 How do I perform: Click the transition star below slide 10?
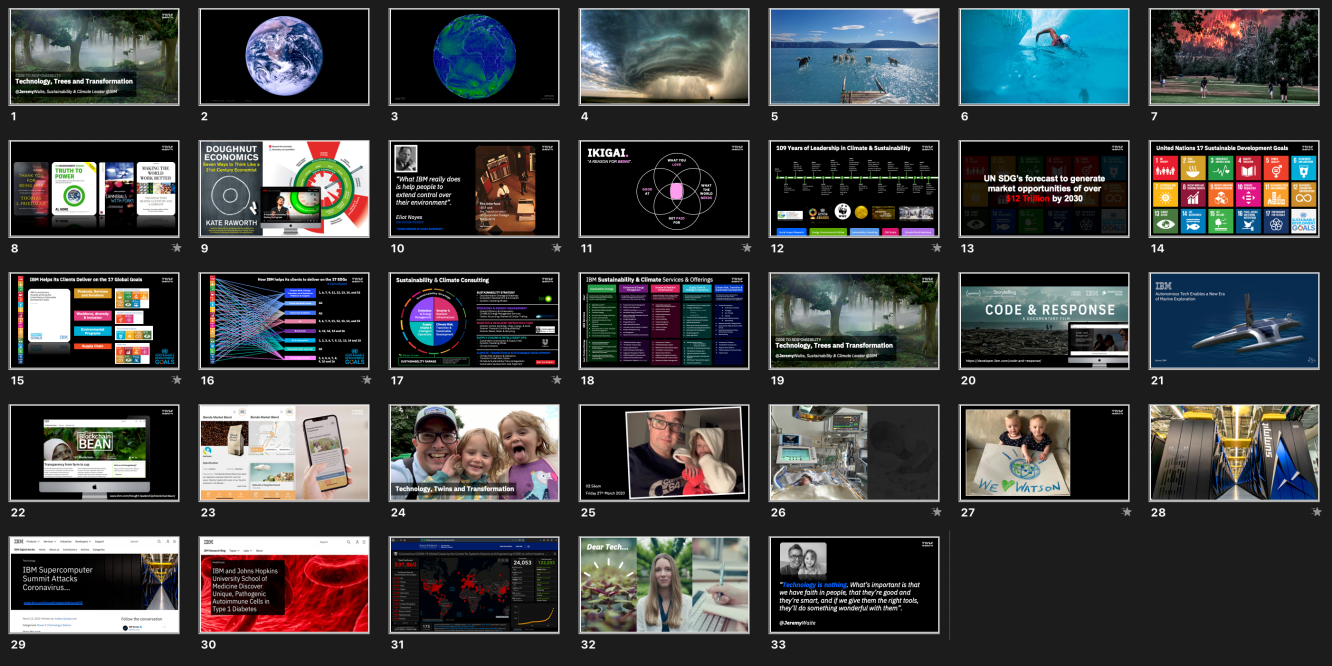click(x=557, y=248)
